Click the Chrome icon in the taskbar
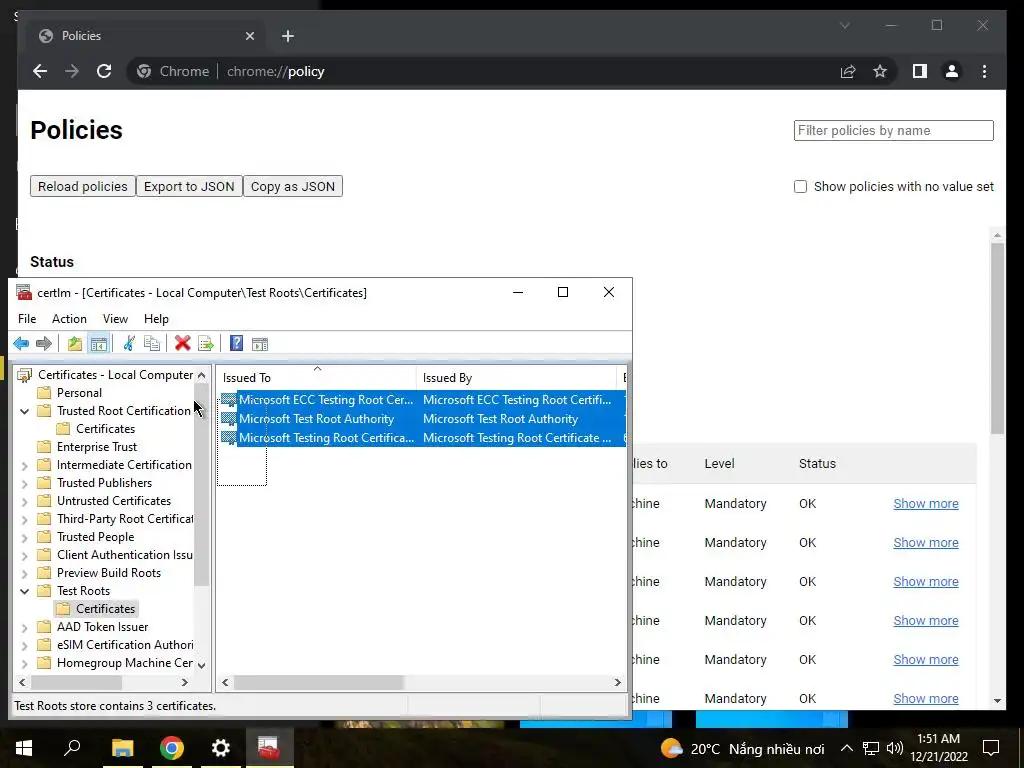Image resolution: width=1024 pixels, height=768 pixels. [x=172, y=748]
